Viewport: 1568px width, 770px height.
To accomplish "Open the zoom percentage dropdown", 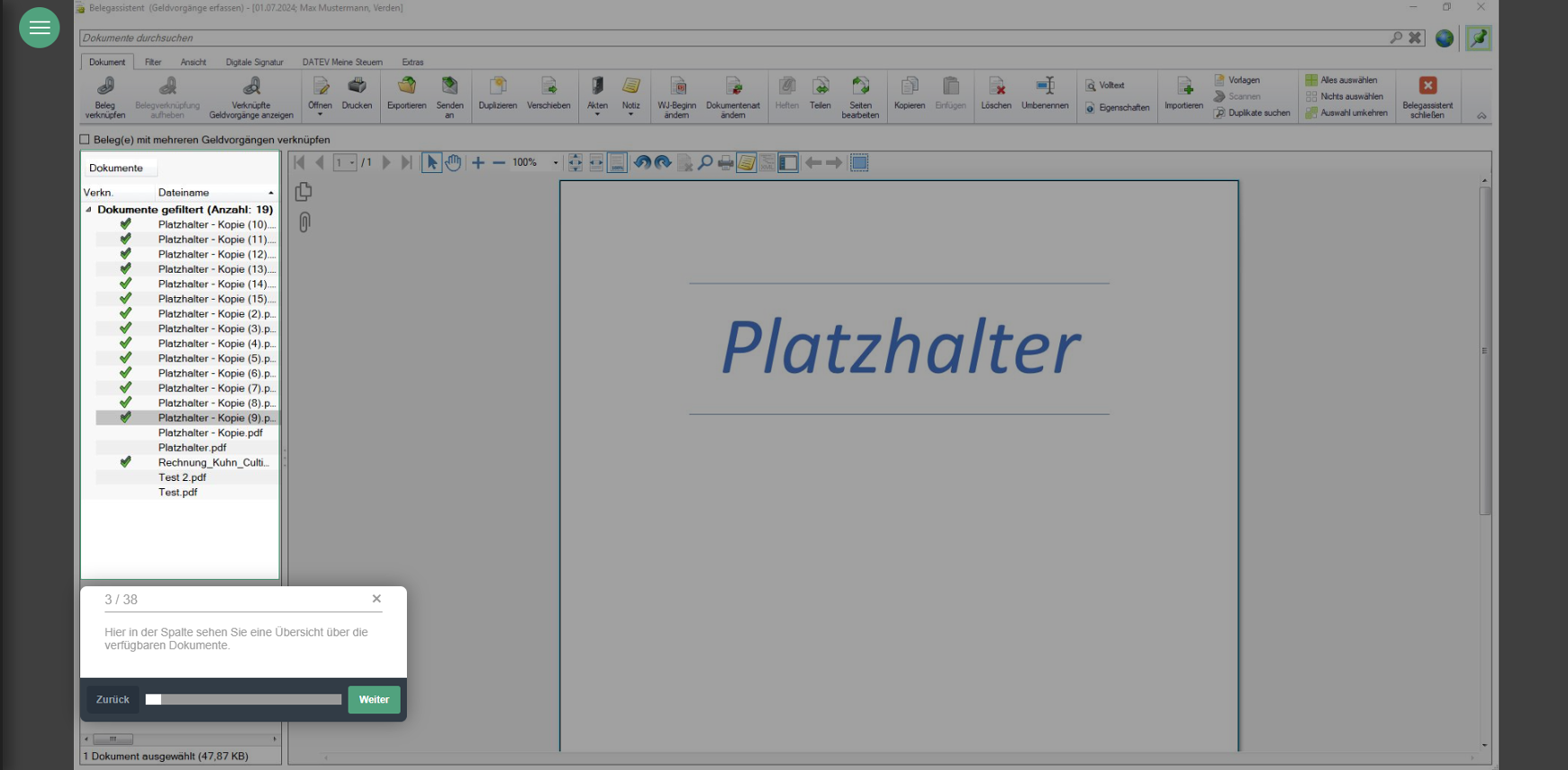I will [x=555, y=163].
